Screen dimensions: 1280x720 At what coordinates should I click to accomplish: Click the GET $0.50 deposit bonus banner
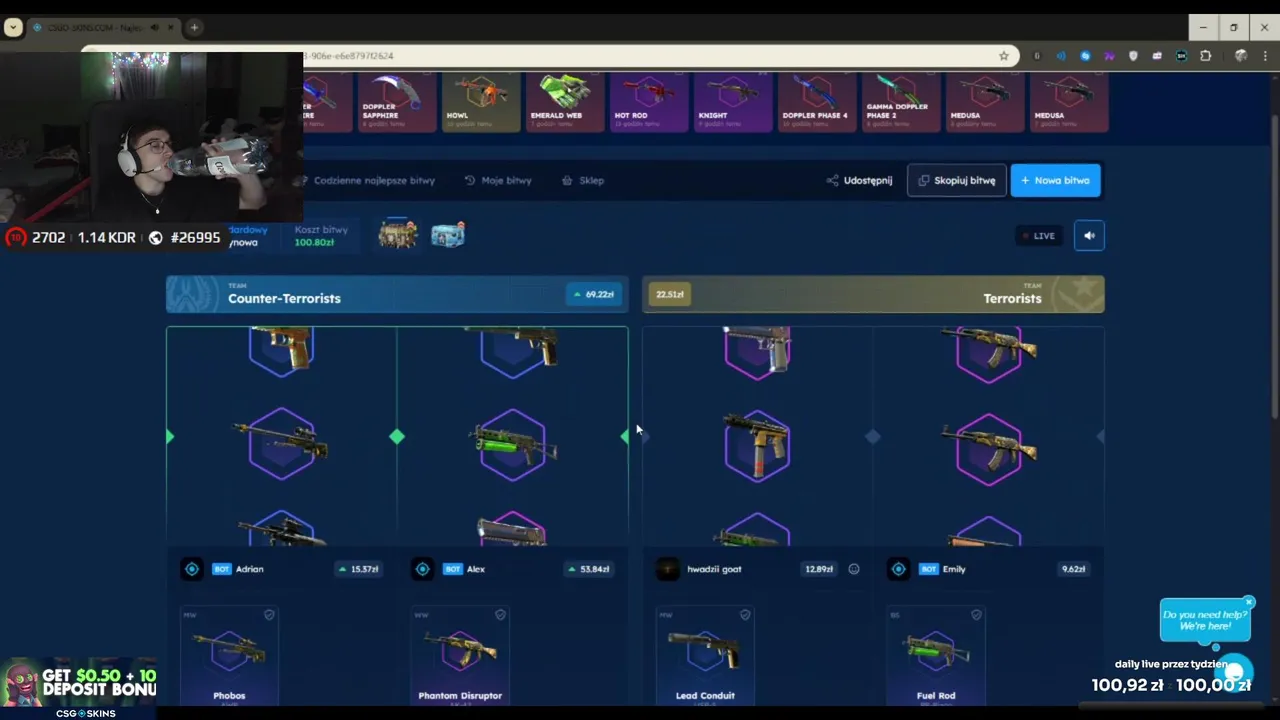(x=78, y=685)
